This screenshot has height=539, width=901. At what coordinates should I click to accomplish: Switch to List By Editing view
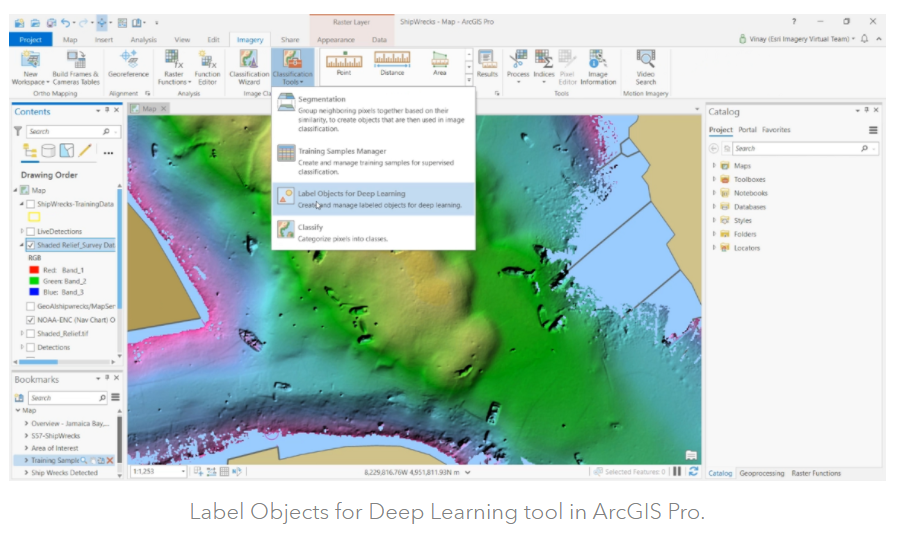[x=85, y=151]
